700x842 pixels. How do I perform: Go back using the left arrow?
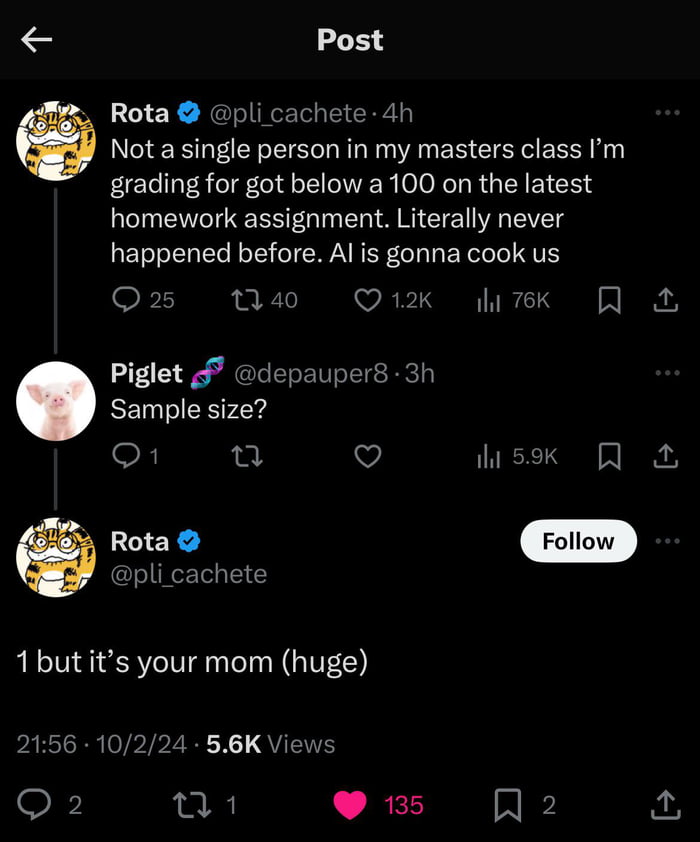coord(37,39)
